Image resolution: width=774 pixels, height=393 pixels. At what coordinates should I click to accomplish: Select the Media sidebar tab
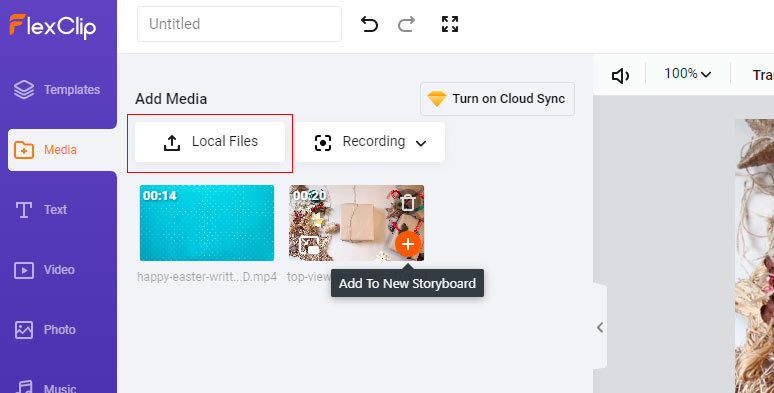click(x=62, y=150)
